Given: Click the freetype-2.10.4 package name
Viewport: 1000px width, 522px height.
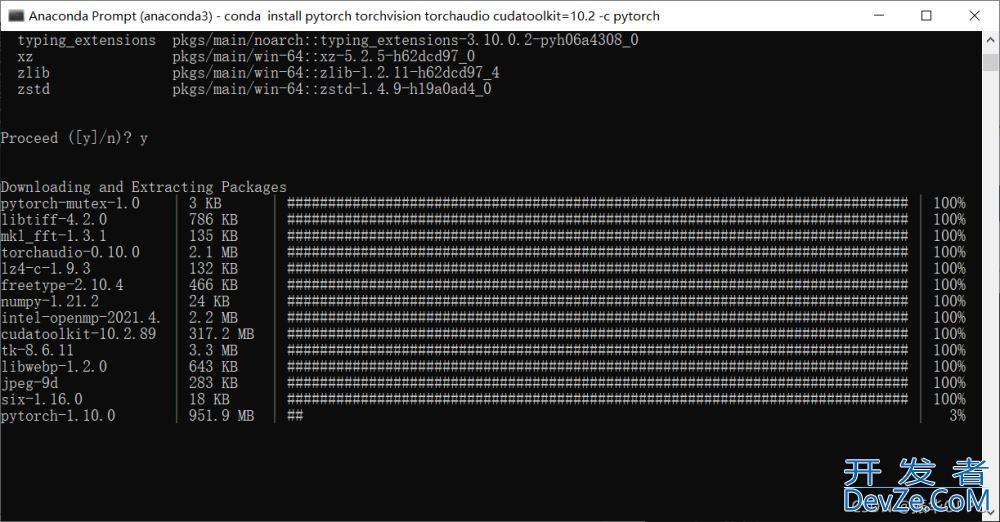Looking at the screenshot, I should pyautogui.click(x=62, y=285).
